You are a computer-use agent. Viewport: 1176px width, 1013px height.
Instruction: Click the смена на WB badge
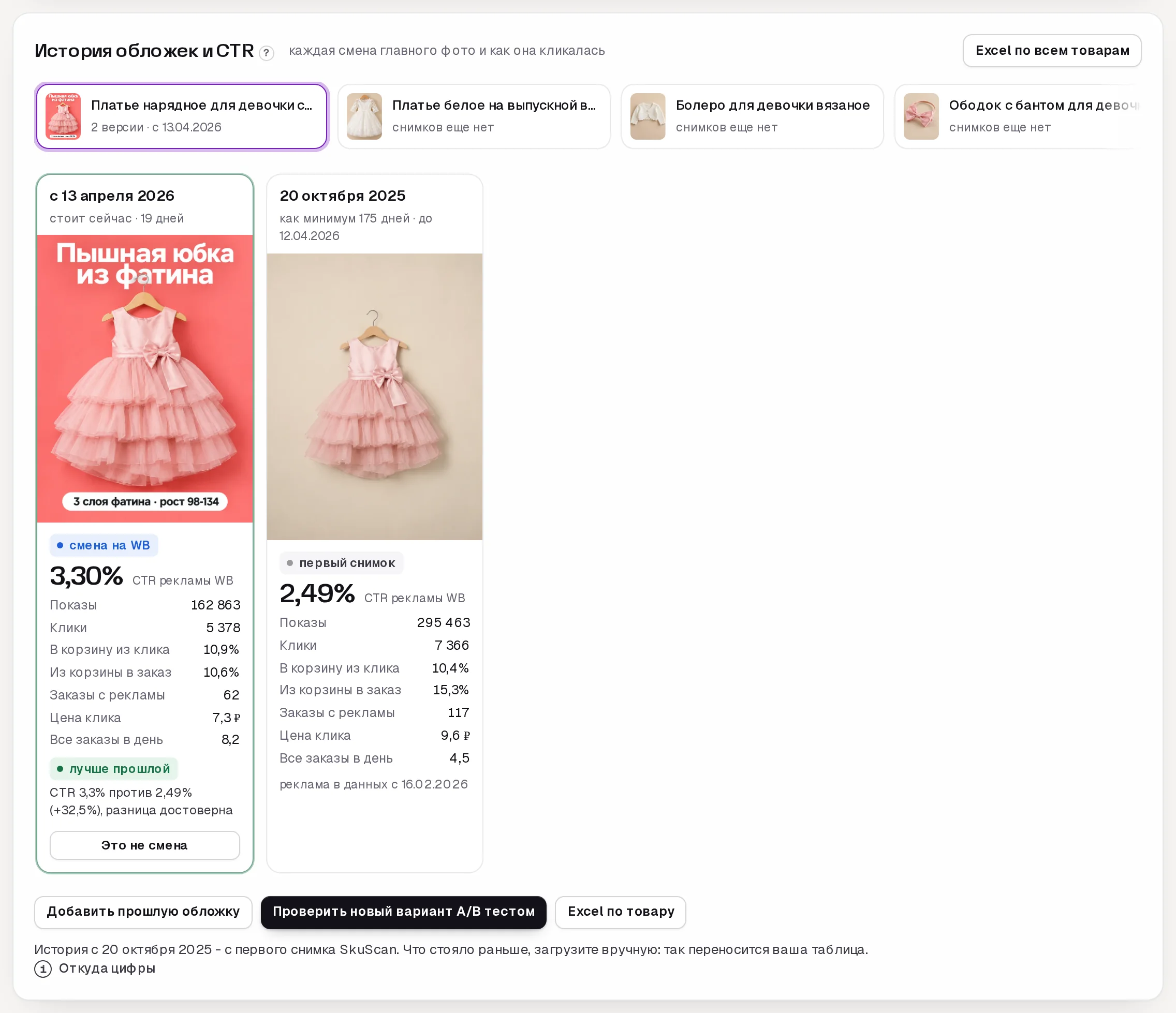(x=104, y=546)
